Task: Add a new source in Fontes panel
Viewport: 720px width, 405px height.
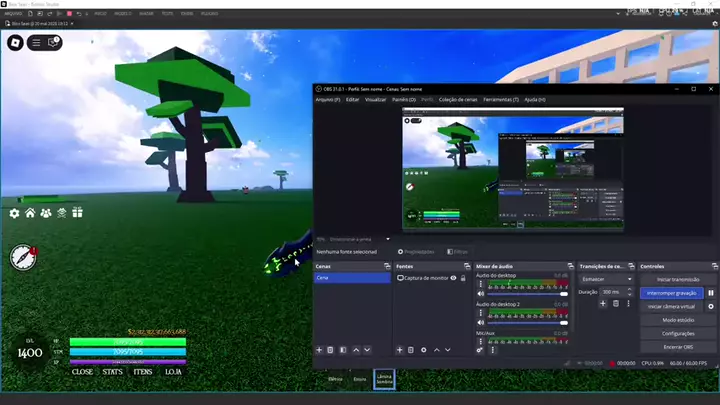Action: 400,350
